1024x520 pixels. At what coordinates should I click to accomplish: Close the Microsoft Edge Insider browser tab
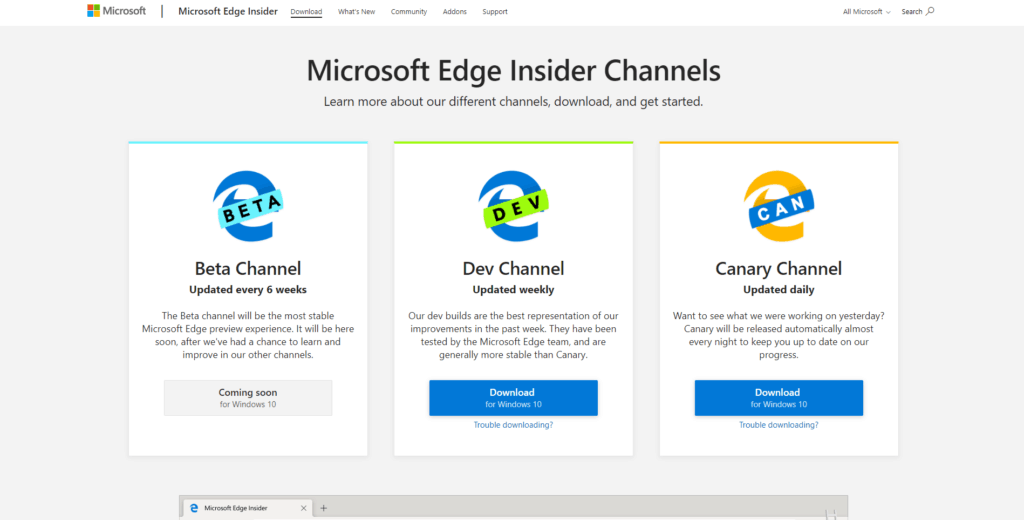304,508
